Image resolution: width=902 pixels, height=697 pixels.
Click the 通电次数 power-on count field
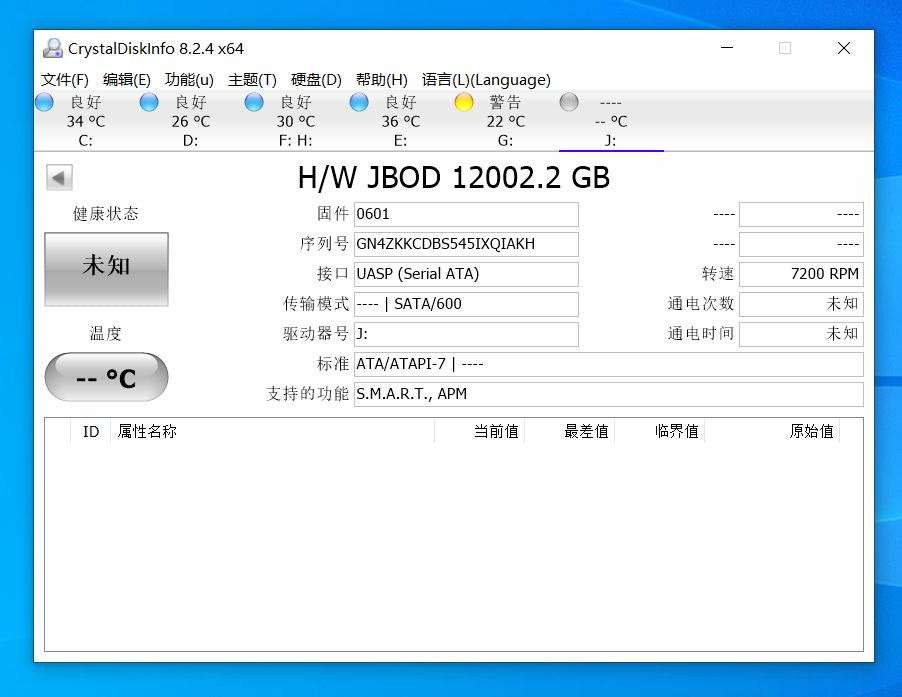[801, 304]
